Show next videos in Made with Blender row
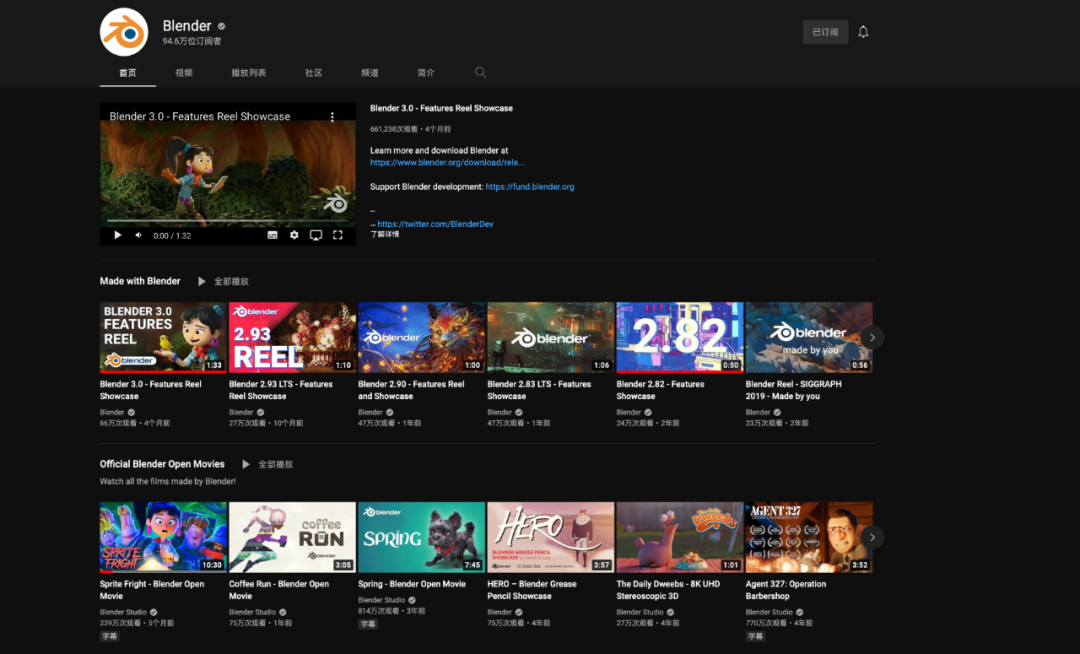1080x654 pixels. [872, 337]
